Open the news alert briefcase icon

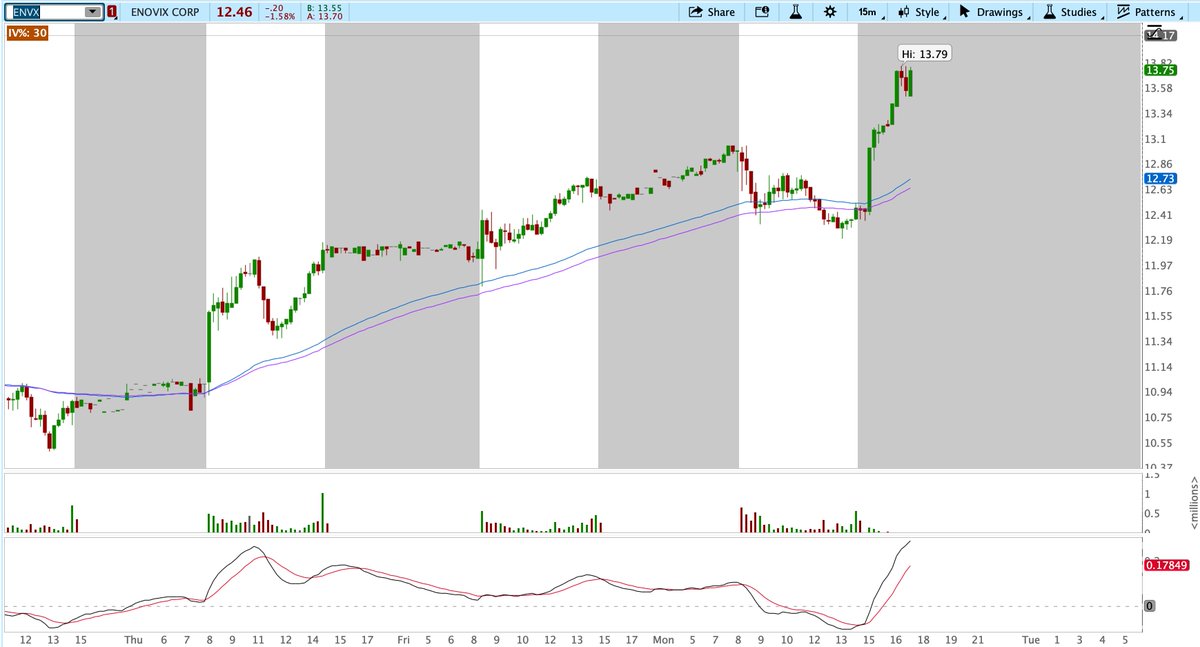point(763,12)
